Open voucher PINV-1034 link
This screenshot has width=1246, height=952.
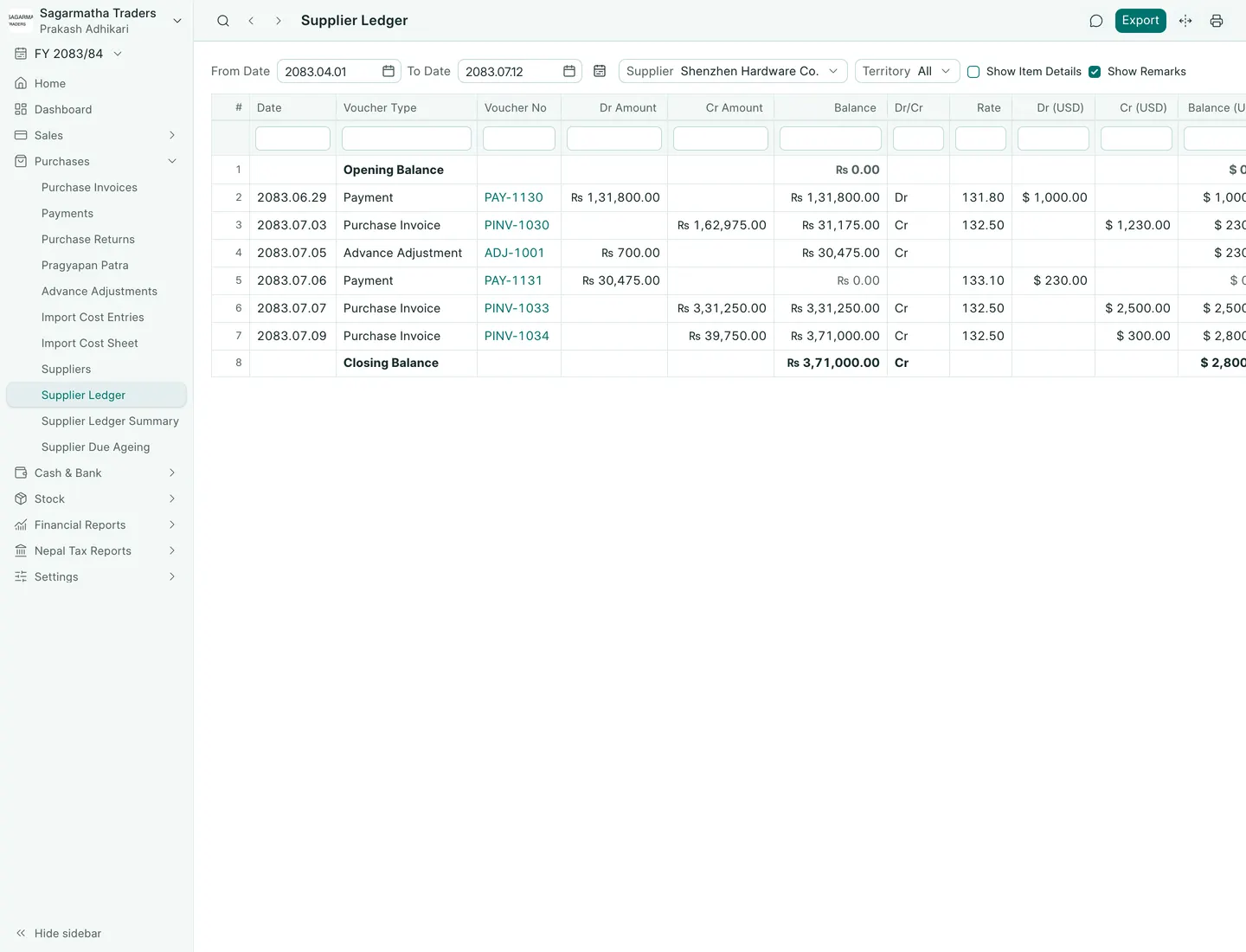tap(517, 336)
